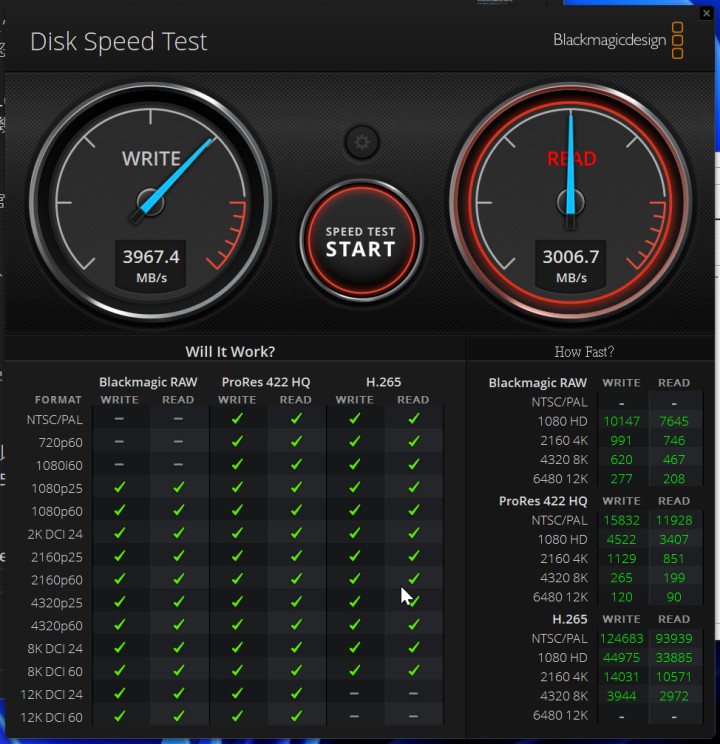The width and height of the screenshot is (720, 744).
Task: Start the speed test
Action: (361, 241)
